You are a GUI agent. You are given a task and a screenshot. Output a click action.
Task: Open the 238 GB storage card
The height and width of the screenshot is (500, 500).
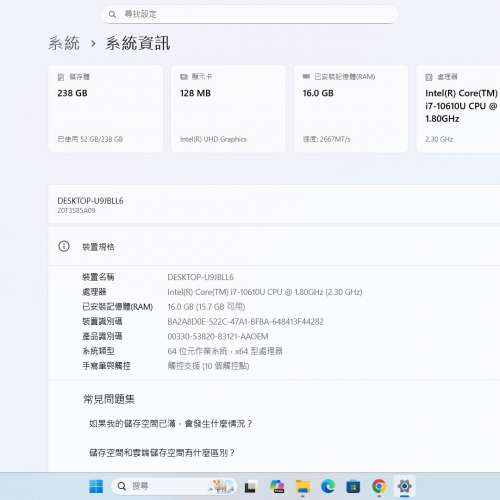[105, 109]
